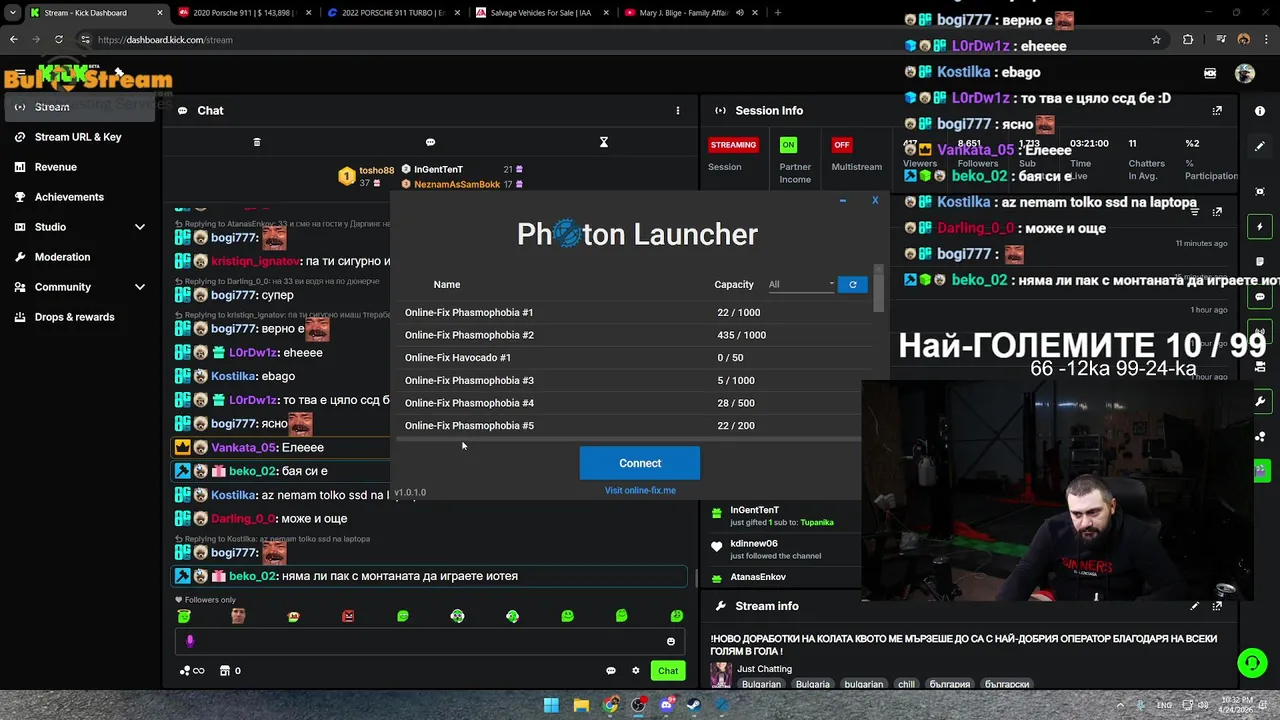The image size is (1280, 720).
Task: Bookmark this page with star icon
Action: pyautogui.click(x=1156, y=40)
